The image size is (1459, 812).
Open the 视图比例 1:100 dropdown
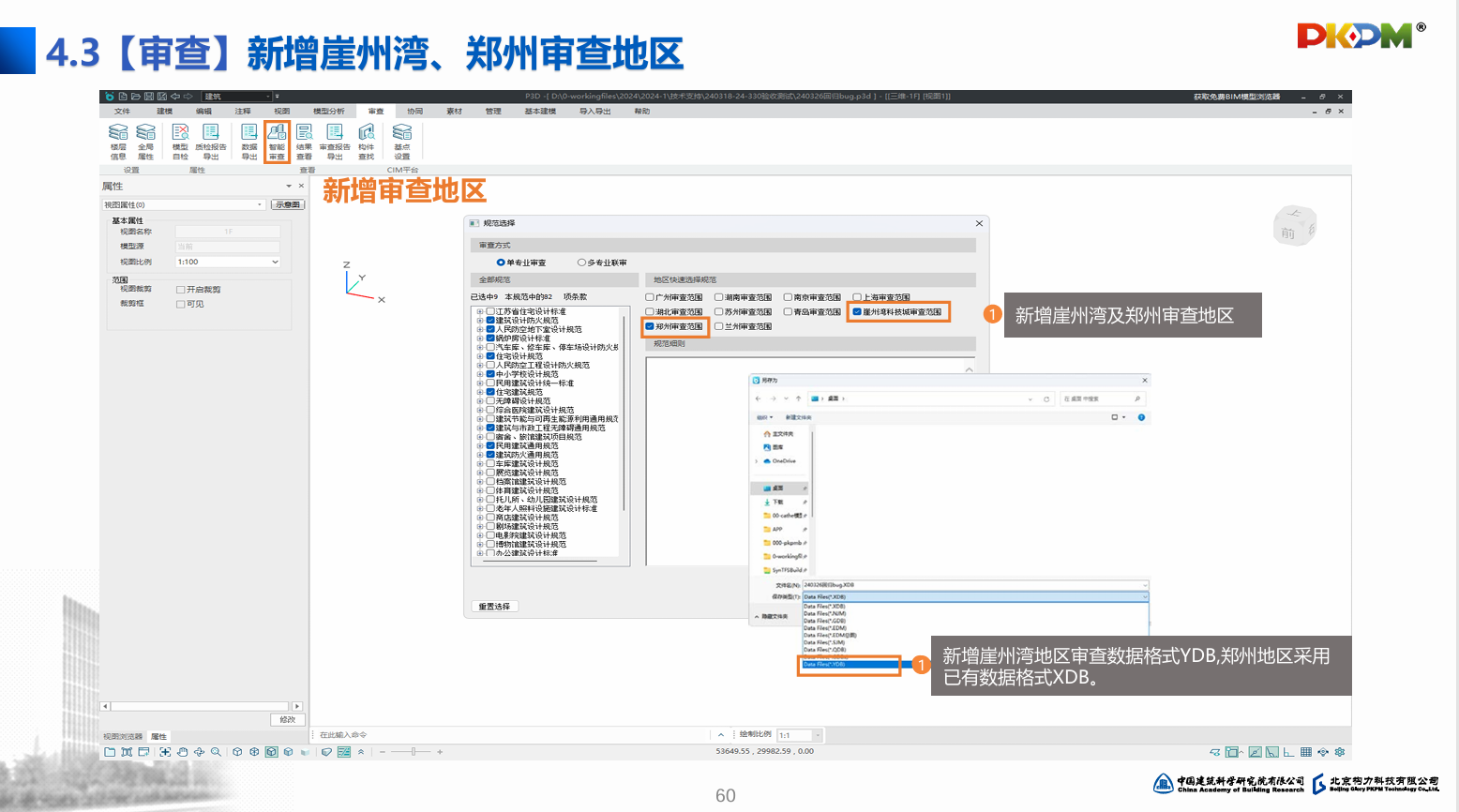coord(275,262)
